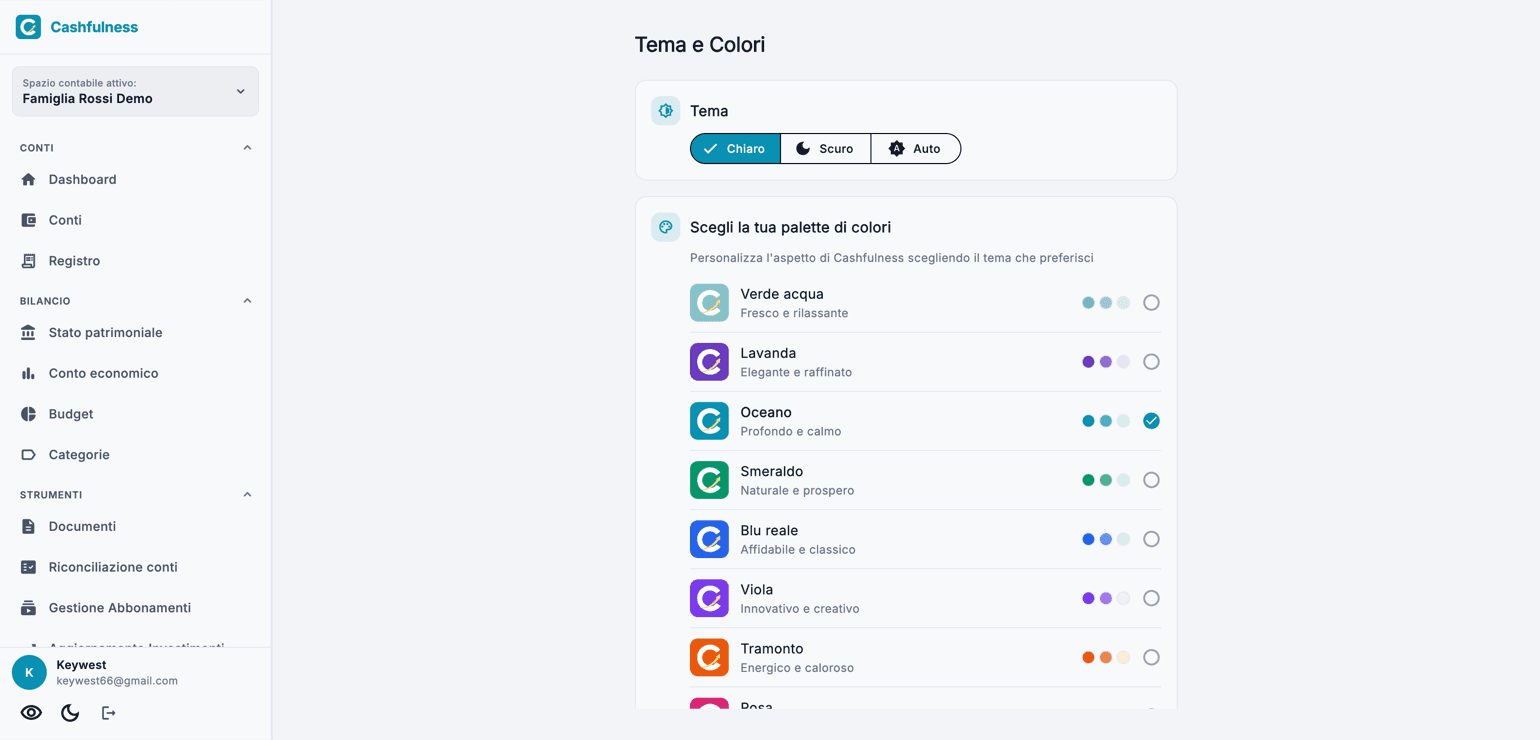Screen dimensions: 1540x740
Task: Select the Smeraldo radio button
Action: (x=1151, y=480)
